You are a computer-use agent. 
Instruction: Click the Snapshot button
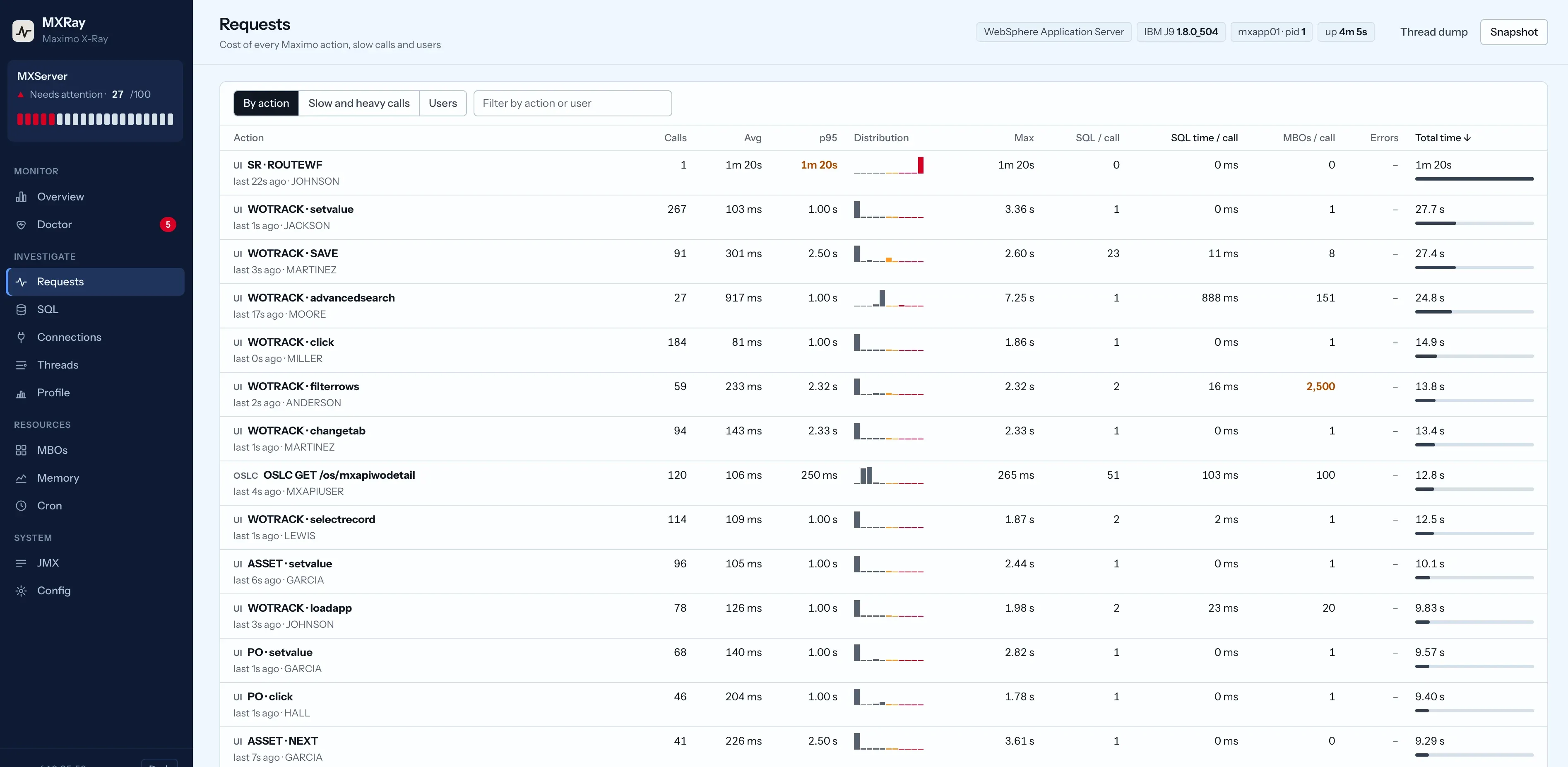coord(1513,31)
